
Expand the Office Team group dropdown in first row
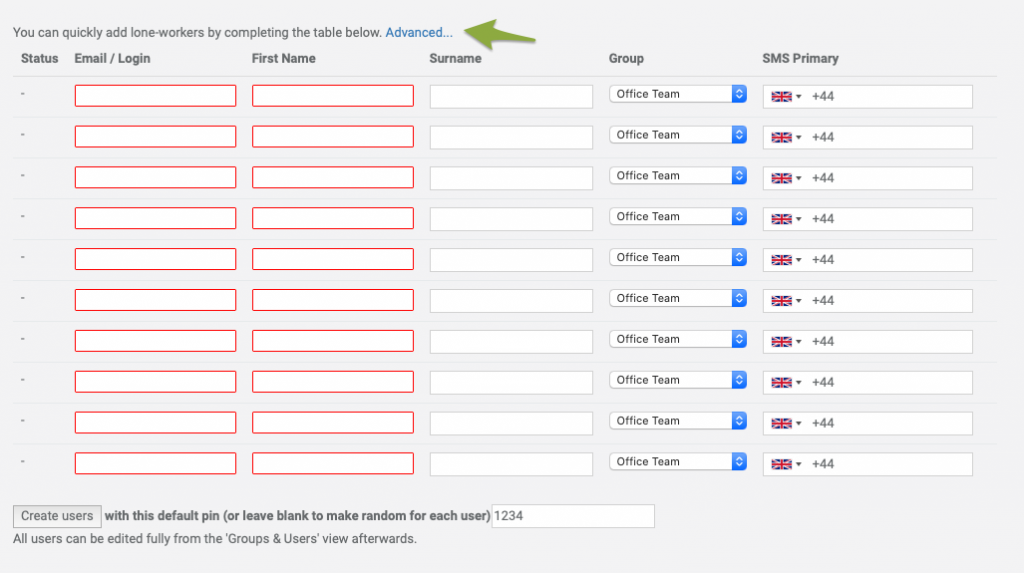click(x=678, y=94)
